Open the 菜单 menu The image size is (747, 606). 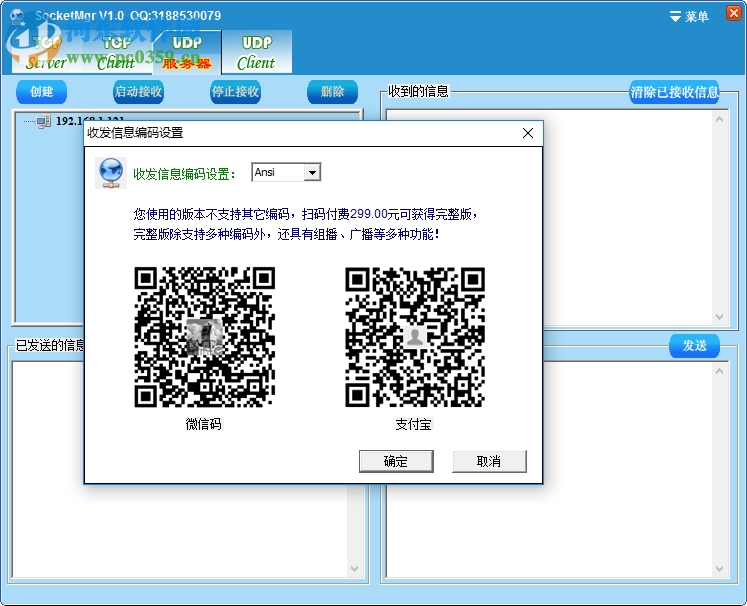coord(689,17)
